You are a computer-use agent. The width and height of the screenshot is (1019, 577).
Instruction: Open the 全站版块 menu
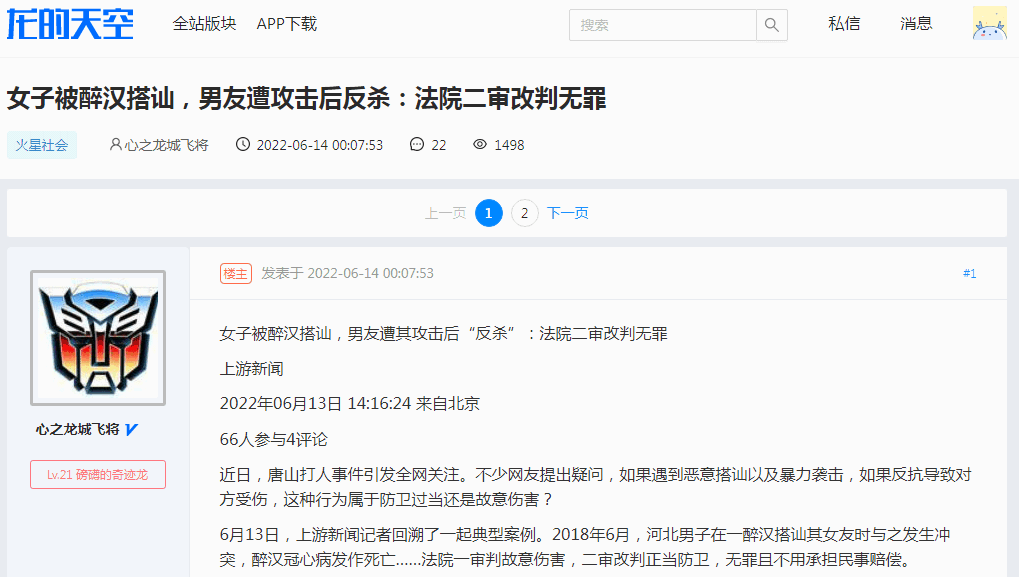click(x=204, y=24)
